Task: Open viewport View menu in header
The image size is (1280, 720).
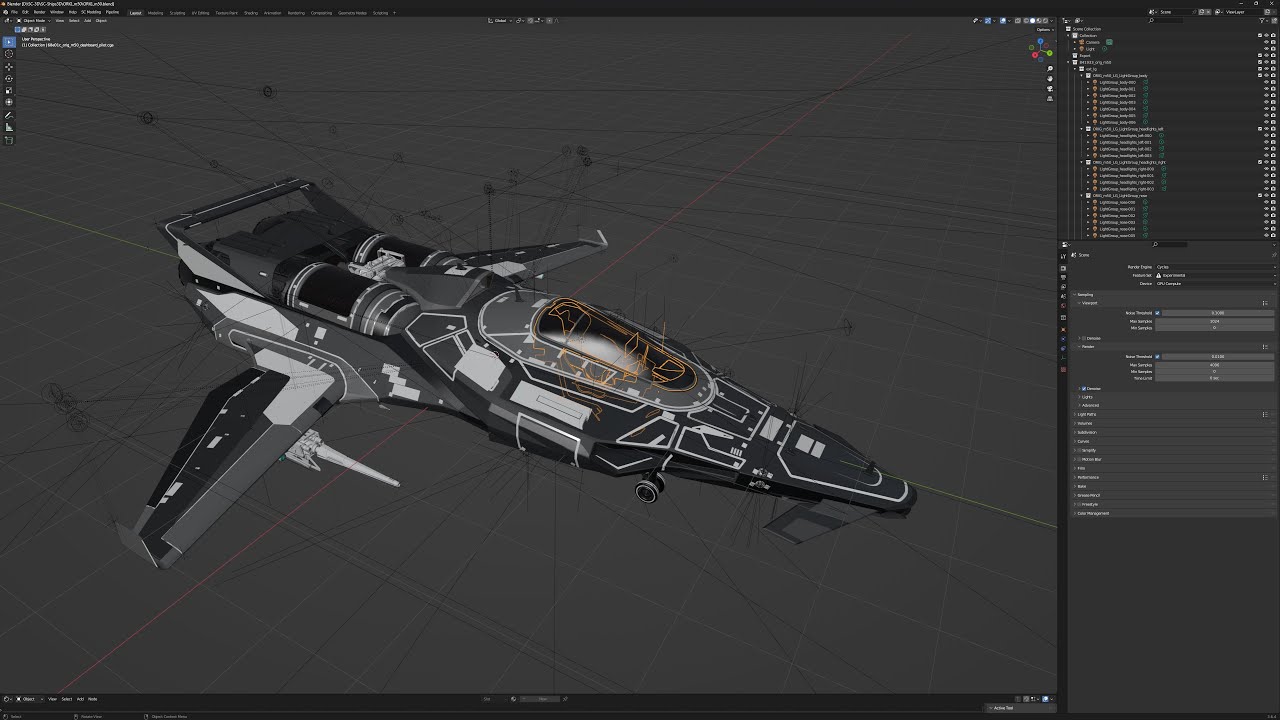Action: [x=59, y=20]
